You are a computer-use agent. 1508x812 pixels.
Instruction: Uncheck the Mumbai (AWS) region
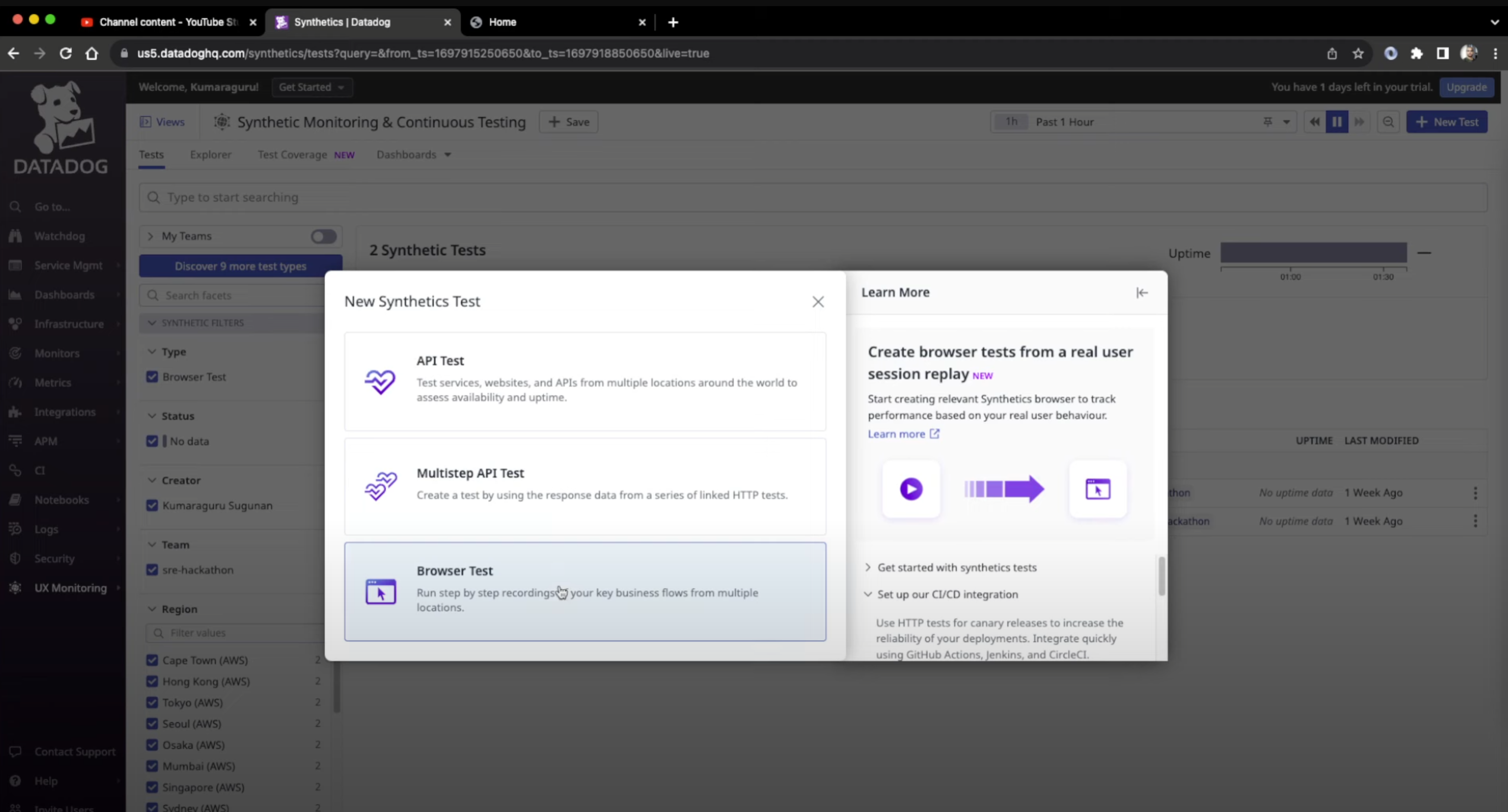coord(152,766)
